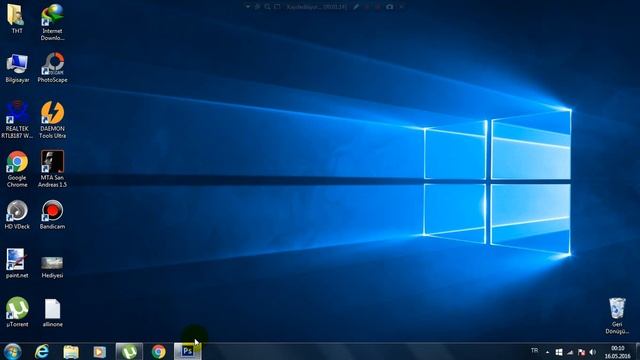Select the REALTEK RTL8187 shortcut

(x=17, y=120)
